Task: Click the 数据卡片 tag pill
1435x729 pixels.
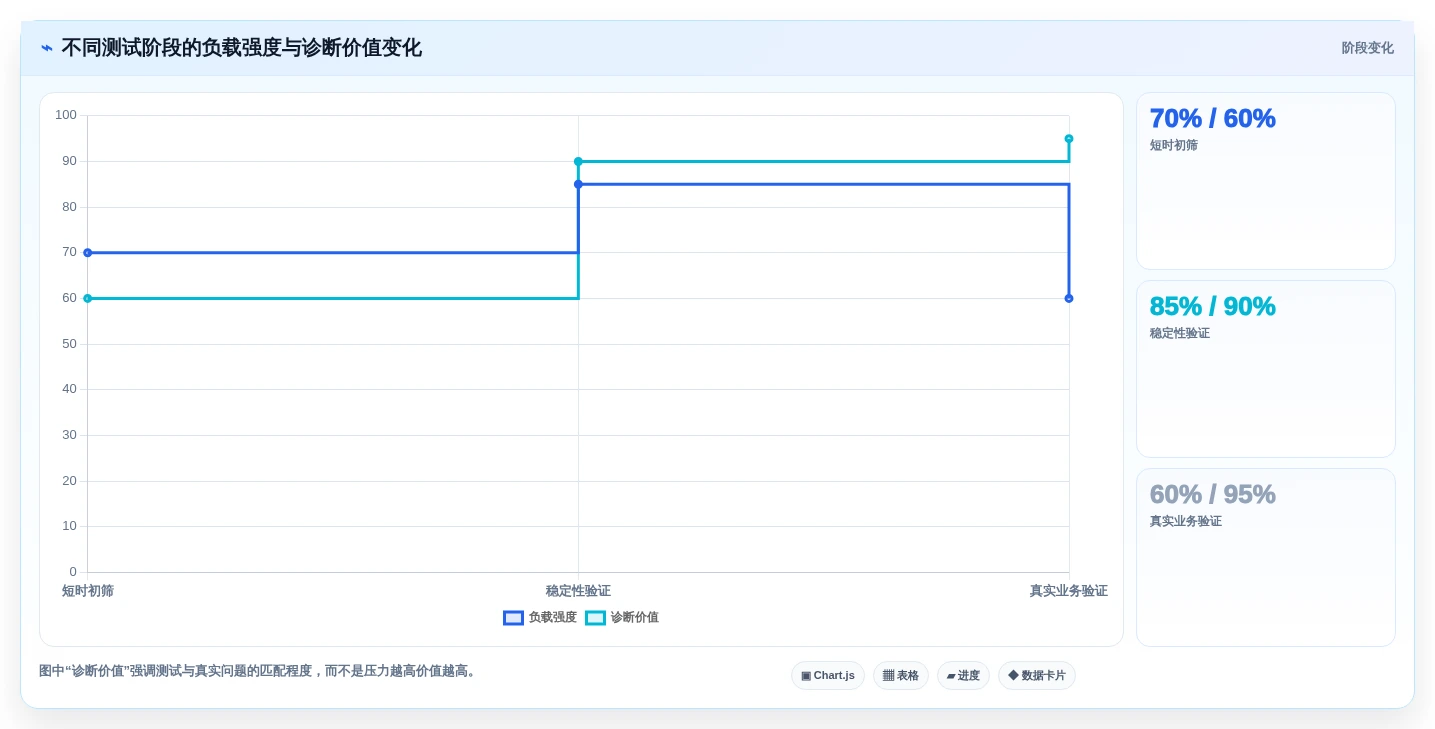Action: [x=1037, y=676]
